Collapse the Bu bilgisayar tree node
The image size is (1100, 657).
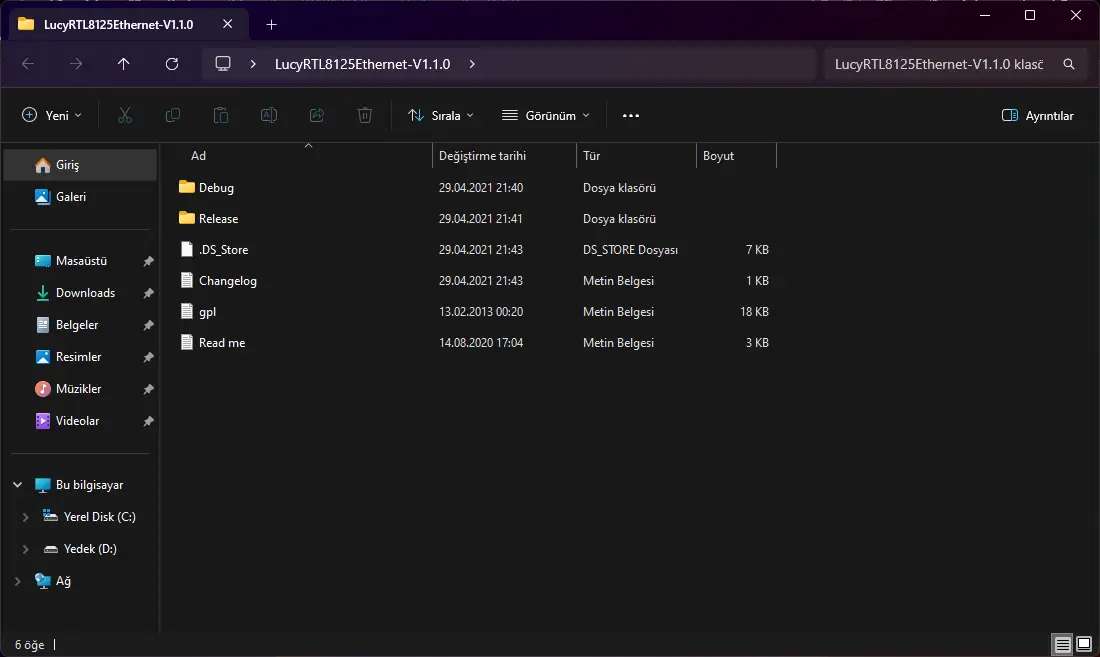coord(18,485)
